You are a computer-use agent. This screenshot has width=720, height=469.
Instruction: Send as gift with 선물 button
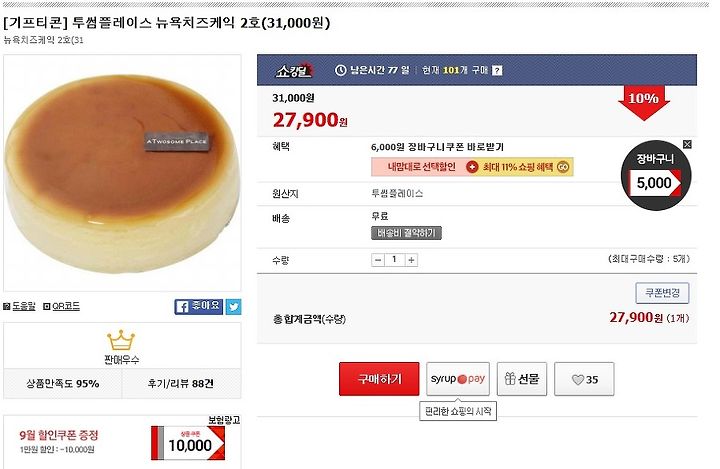pos(522,379)
